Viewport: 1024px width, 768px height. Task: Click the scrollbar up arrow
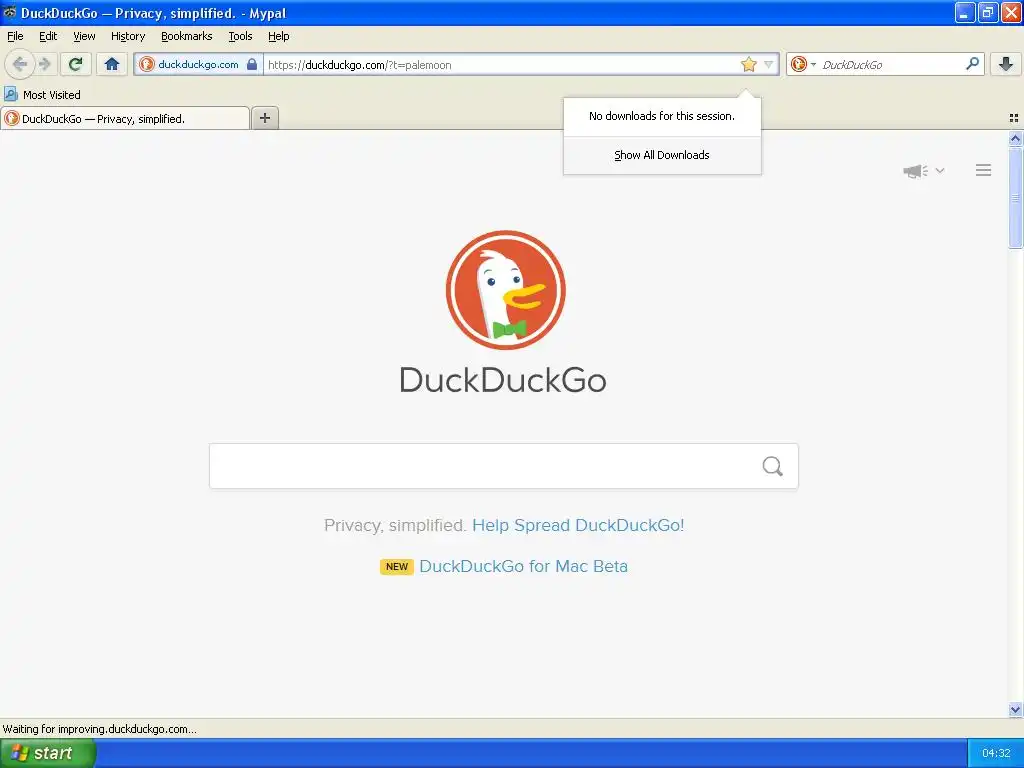tap(1015, 138)
